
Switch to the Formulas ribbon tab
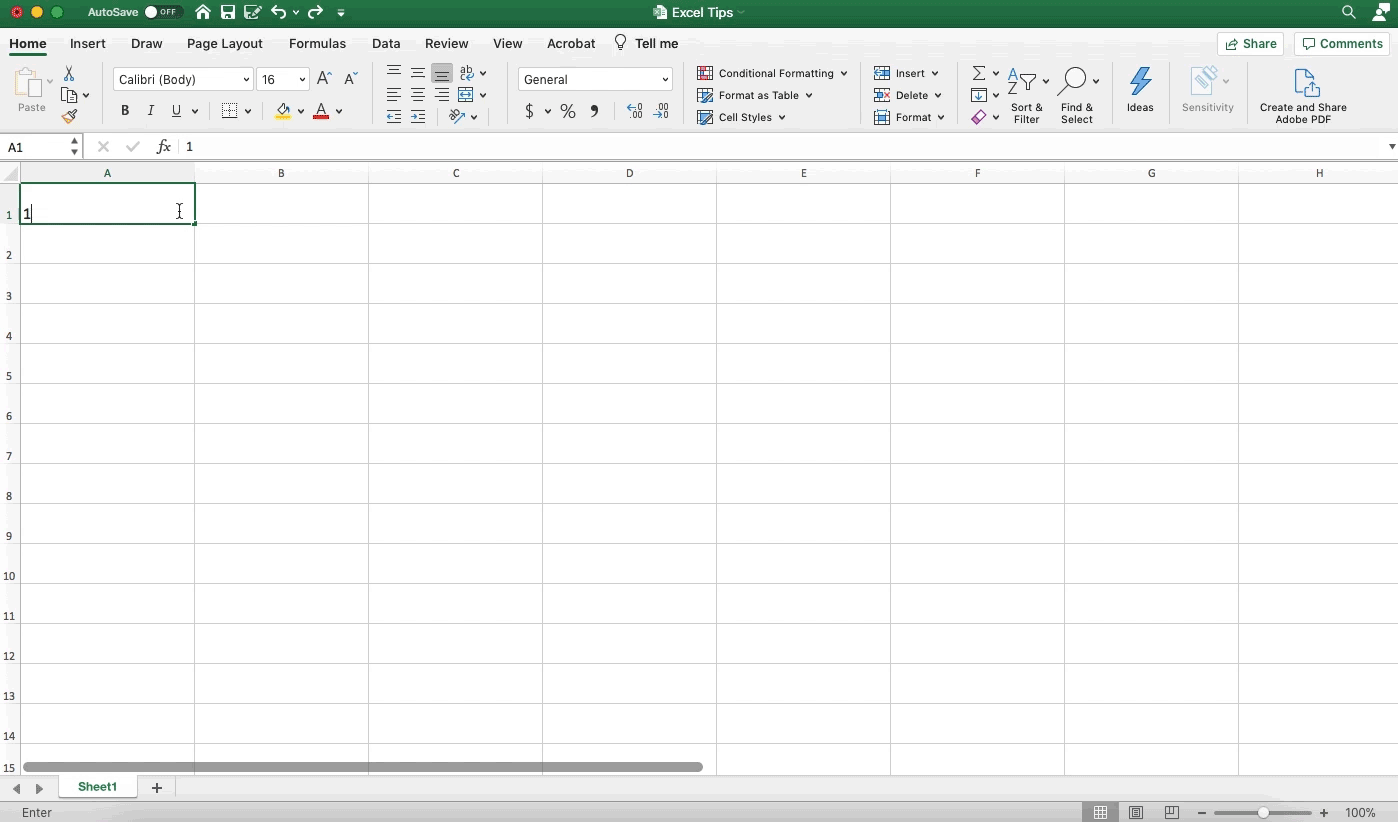coord(317,44)
